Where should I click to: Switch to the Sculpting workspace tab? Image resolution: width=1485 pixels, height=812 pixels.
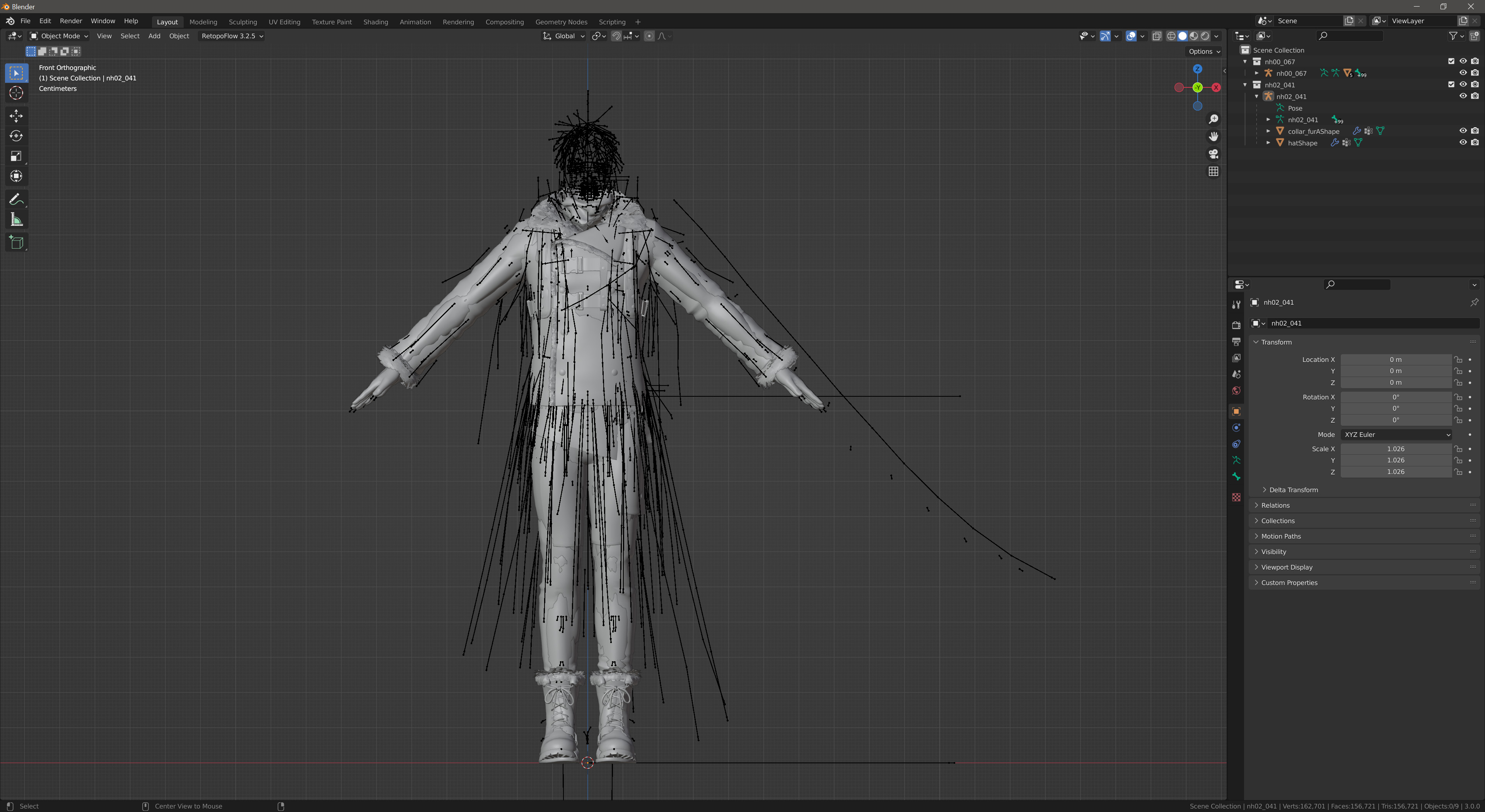click(x=243, y=22)
